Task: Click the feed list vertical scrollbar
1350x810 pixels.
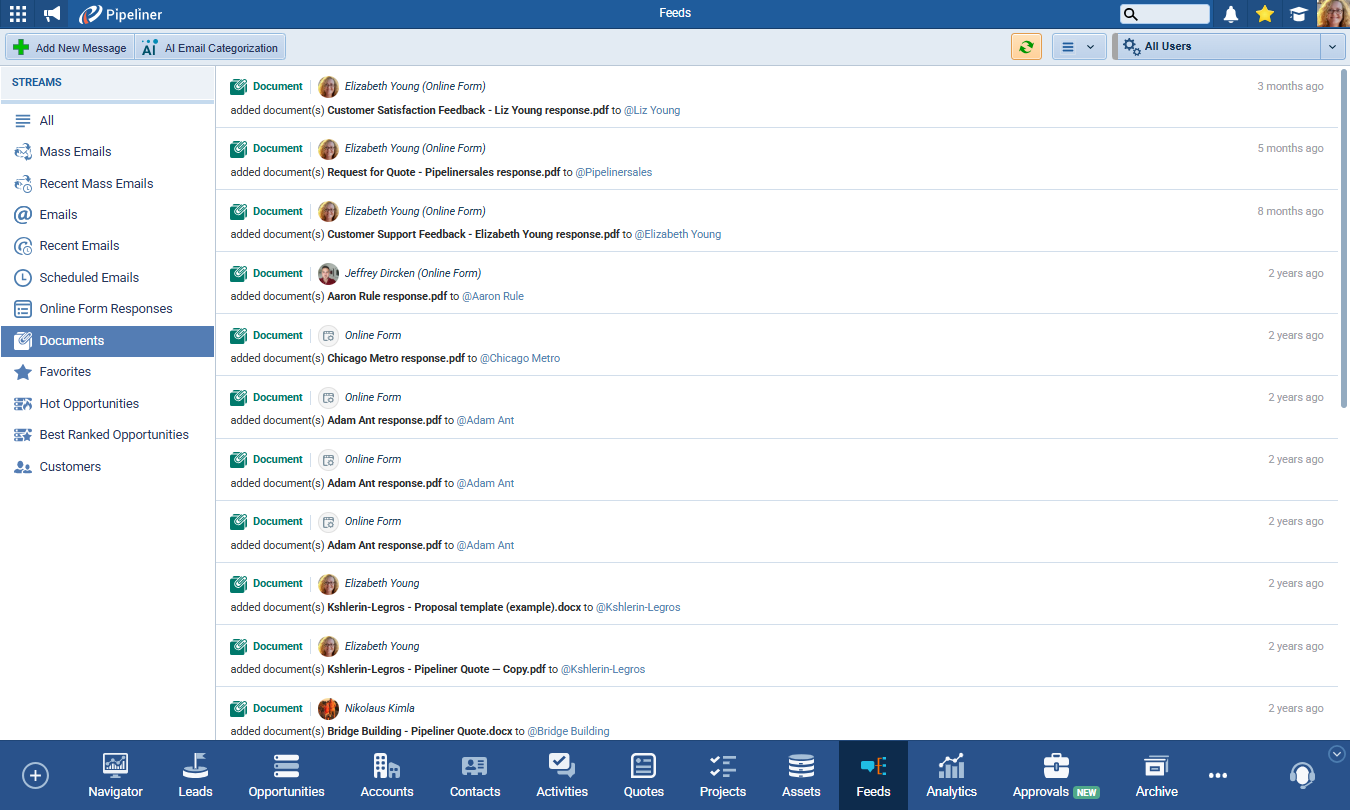Action: pyautogui.click(x=1344, y=238)
